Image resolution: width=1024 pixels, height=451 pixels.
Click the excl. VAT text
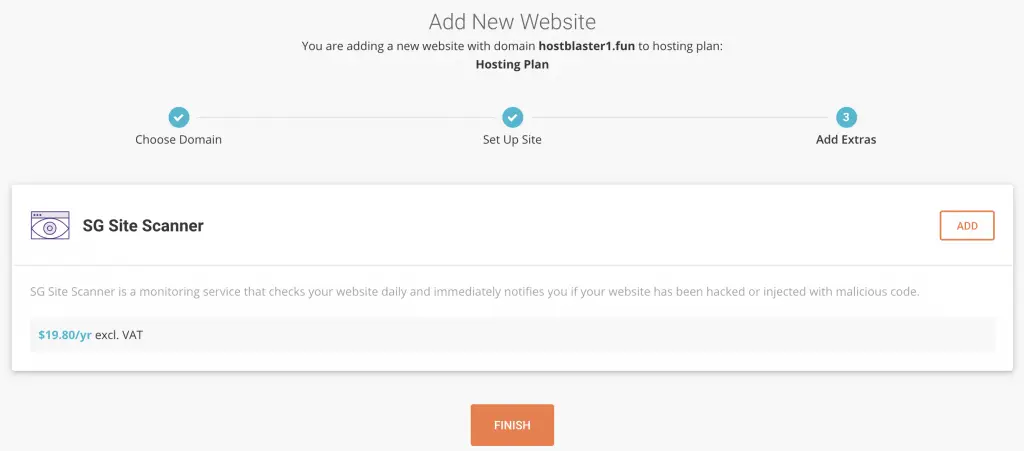[x=119, y=335]
